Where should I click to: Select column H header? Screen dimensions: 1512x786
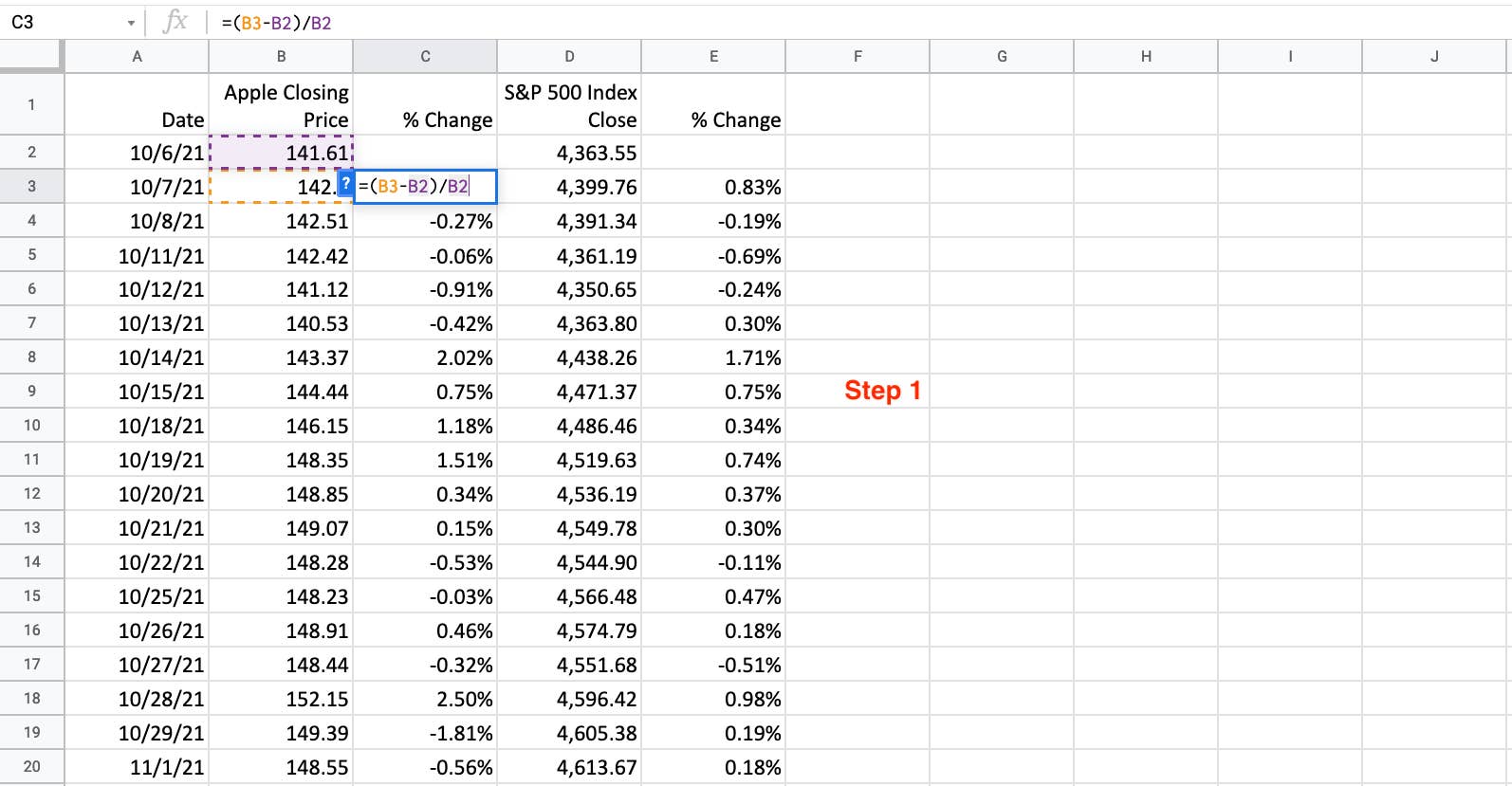pyautogui.click(x=1146, y=57)
